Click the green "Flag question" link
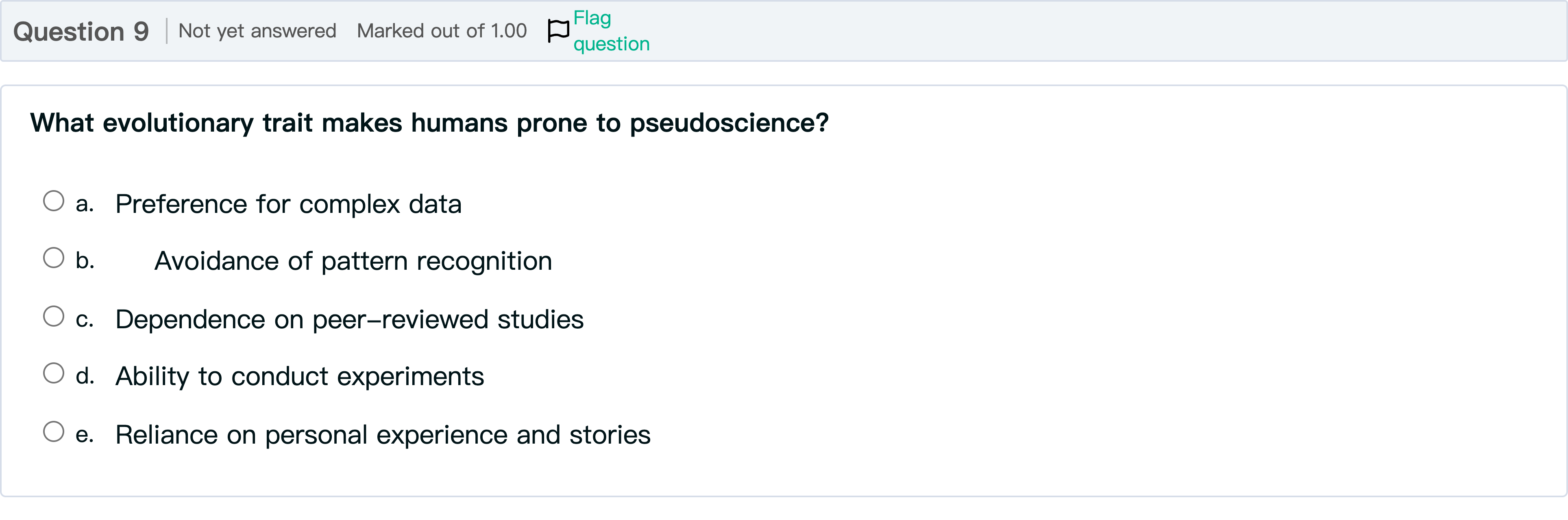Image resolution: width=1568 pixels, height=520 pixels. point(610,31)
